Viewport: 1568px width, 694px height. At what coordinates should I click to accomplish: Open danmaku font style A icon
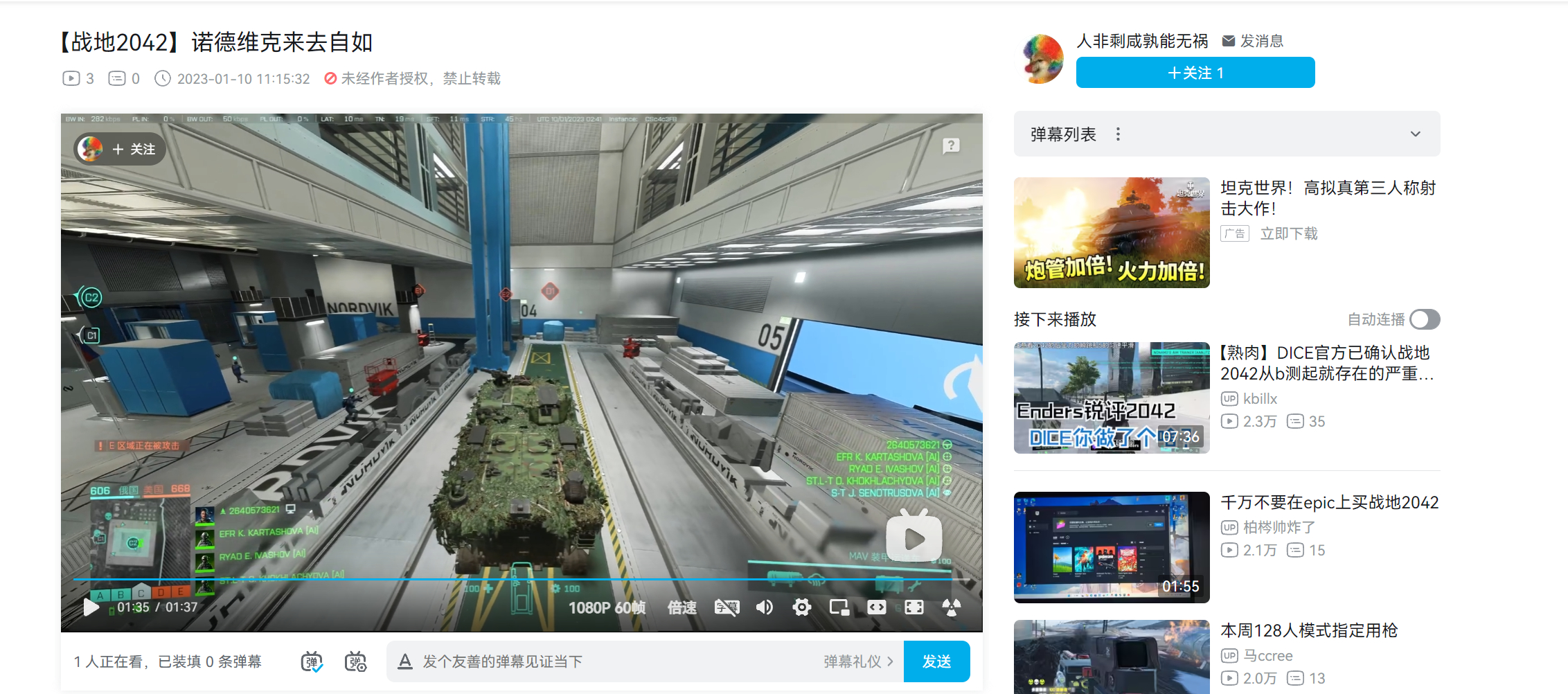click(x=405, y=661)
